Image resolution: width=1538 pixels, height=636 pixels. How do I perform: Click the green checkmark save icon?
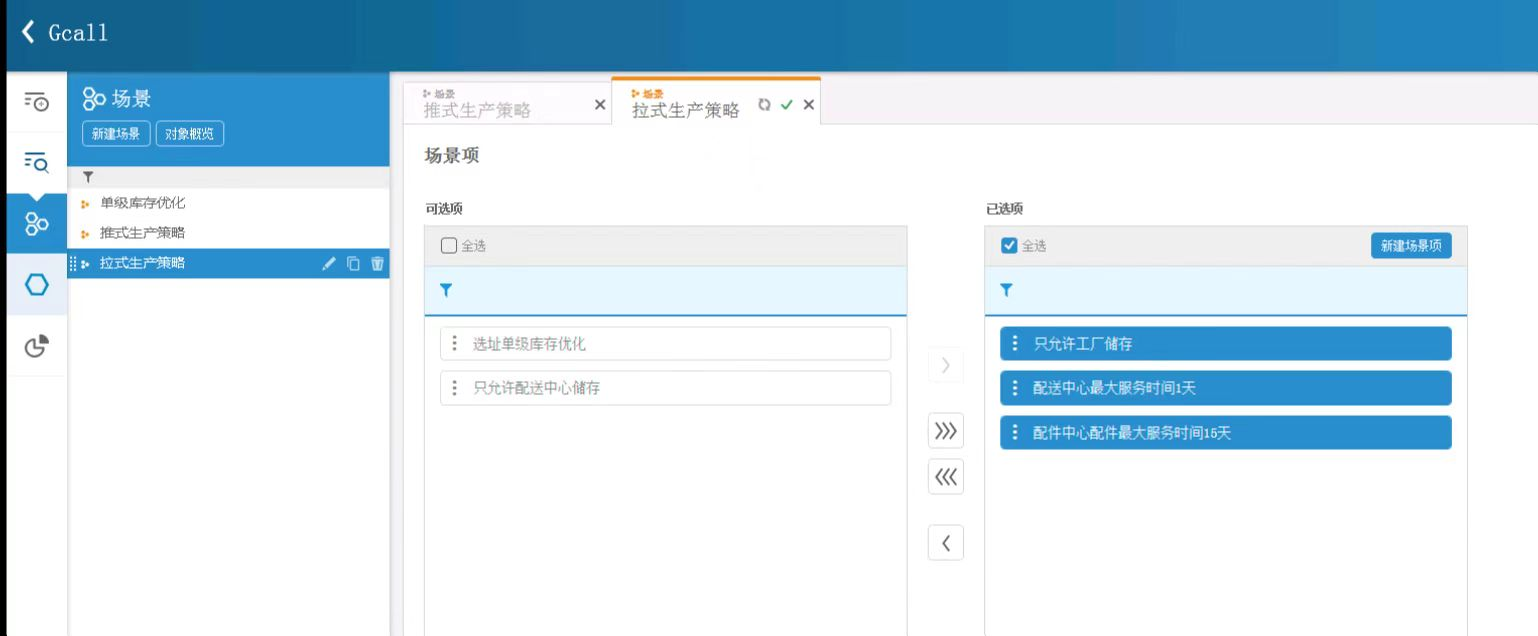786,105
